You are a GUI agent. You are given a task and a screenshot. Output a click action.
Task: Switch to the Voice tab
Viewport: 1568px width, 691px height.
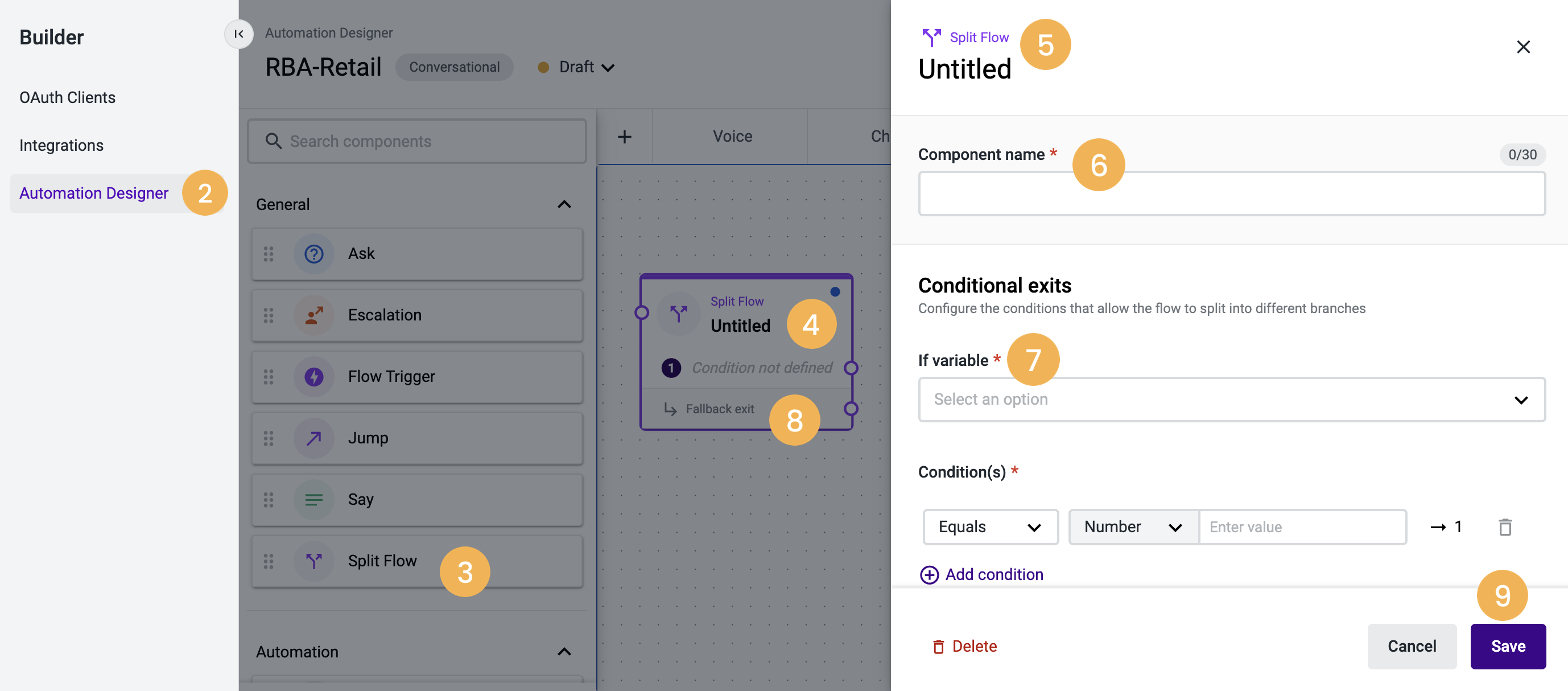731,136
